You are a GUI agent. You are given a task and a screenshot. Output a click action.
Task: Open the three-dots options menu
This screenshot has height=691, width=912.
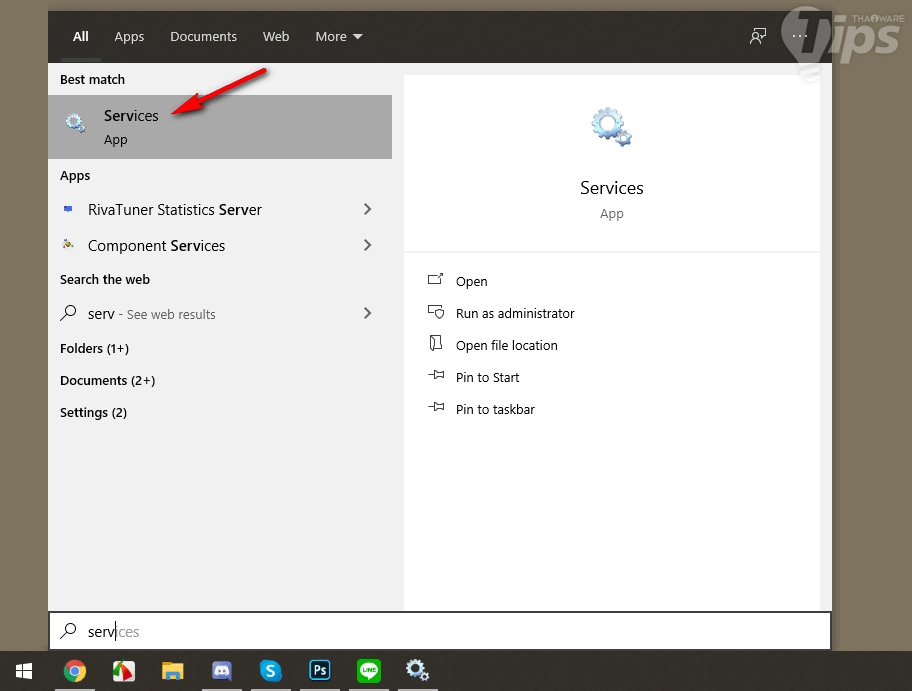tap(800, 36)
